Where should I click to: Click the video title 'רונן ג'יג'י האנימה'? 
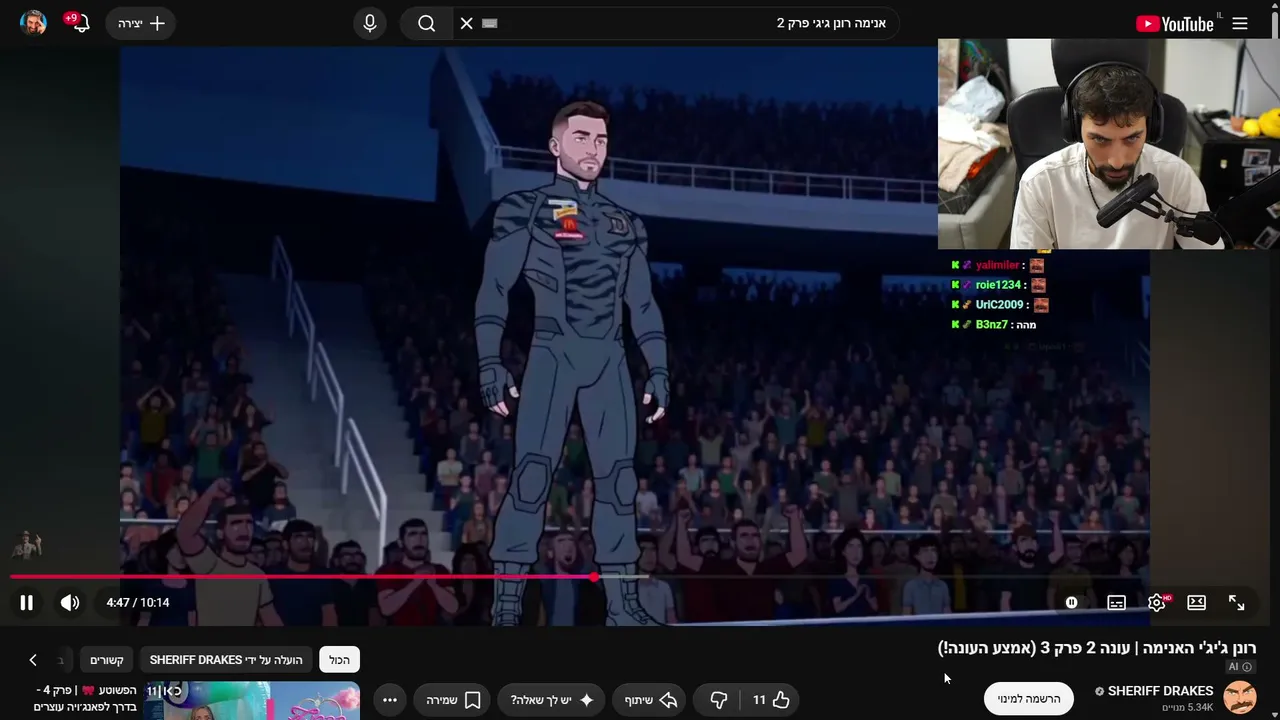coord(1097,648)
